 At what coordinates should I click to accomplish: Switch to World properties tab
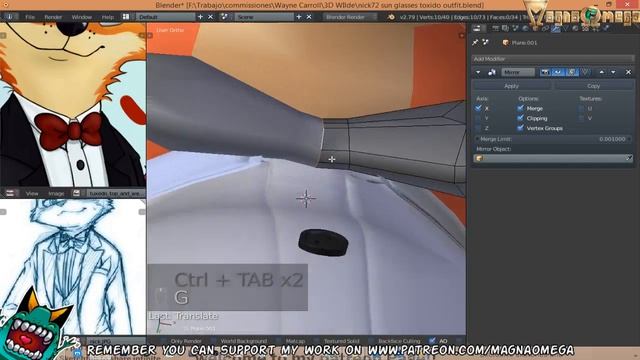pyautogui.click(x=526, y=28)
